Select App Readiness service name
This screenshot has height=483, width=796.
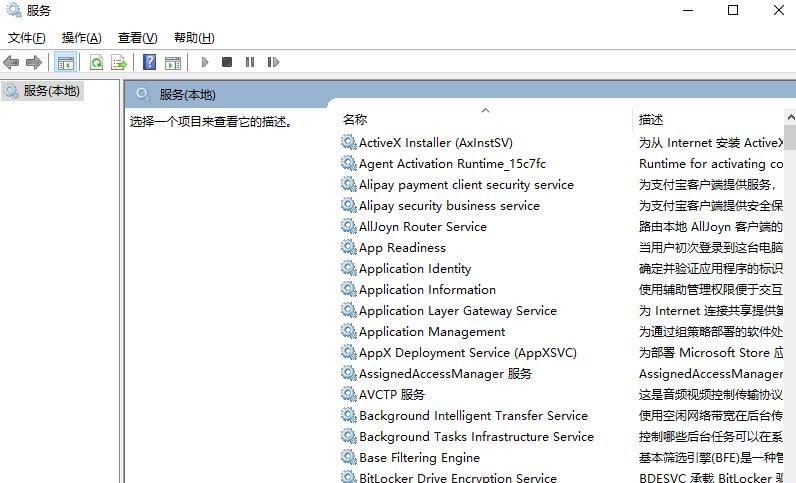pos(402,248)
